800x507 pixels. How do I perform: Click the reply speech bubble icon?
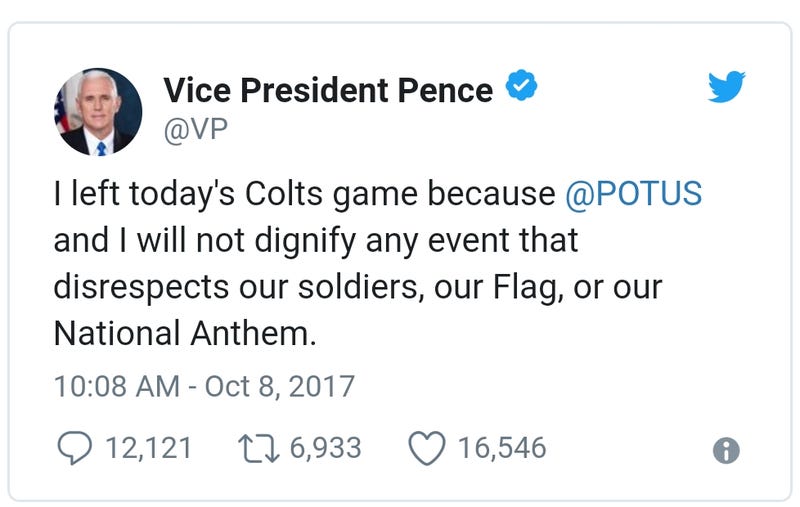pos(74,448)
